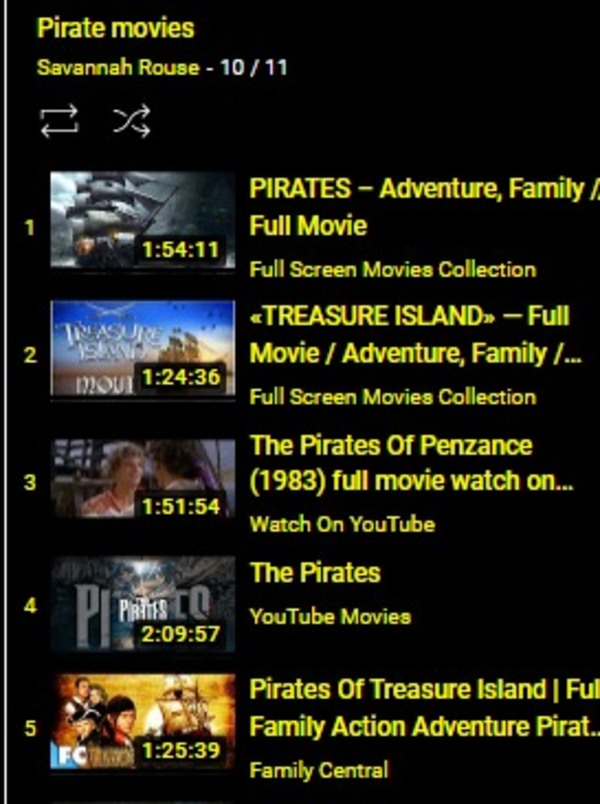Open the Family Central channel name

318,770
